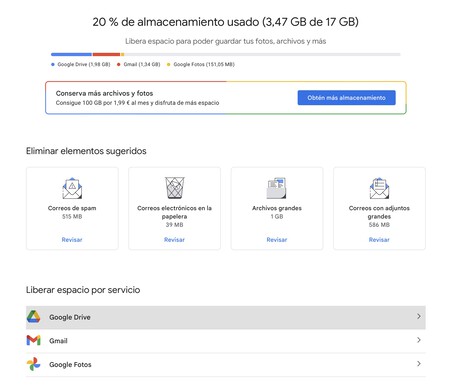This screenshot has width=450, height=390.
Task: Open Revisar under Correos de spam
Action: click(72, 240)
